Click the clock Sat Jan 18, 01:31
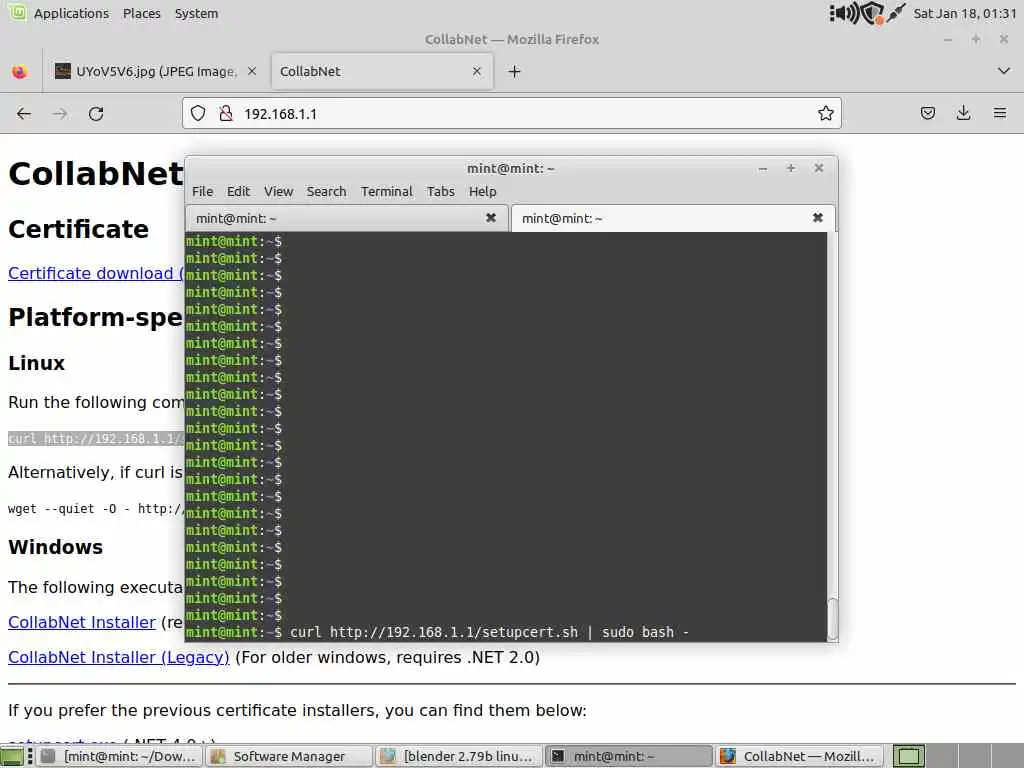Screen dimensions: 1024x768 tap(965, 13)
